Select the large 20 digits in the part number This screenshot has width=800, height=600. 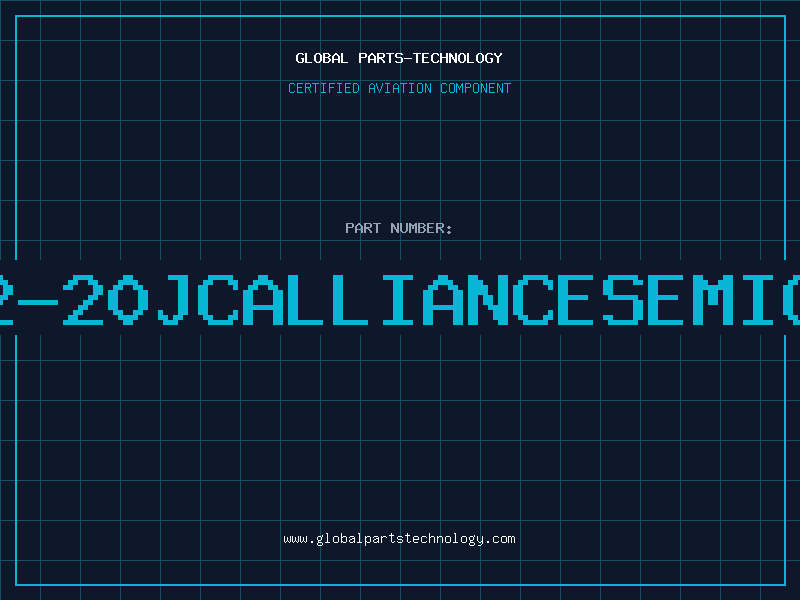tap(106, 300)
